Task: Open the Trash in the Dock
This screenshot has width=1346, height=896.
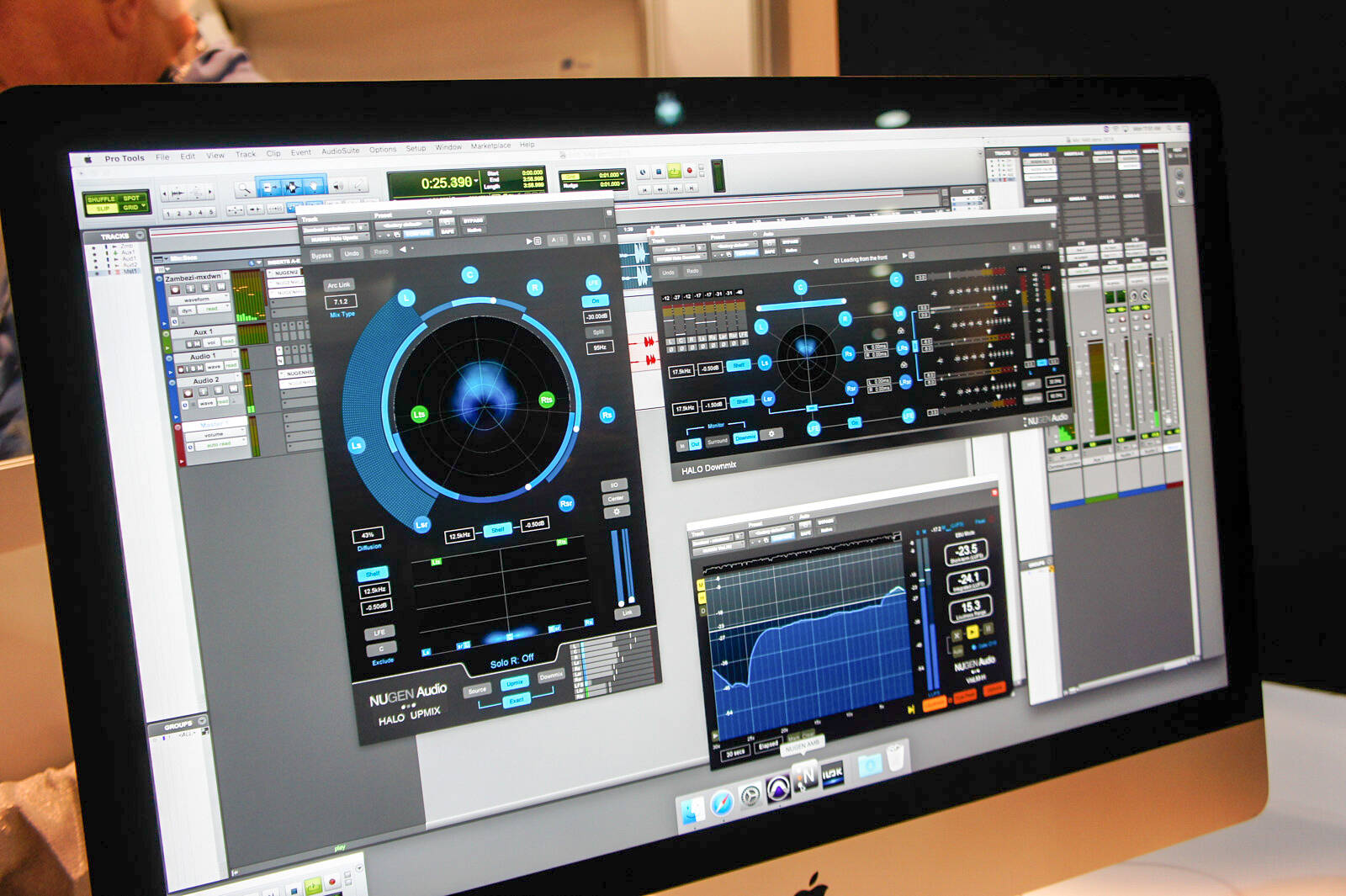Action: tap(896, 757)
